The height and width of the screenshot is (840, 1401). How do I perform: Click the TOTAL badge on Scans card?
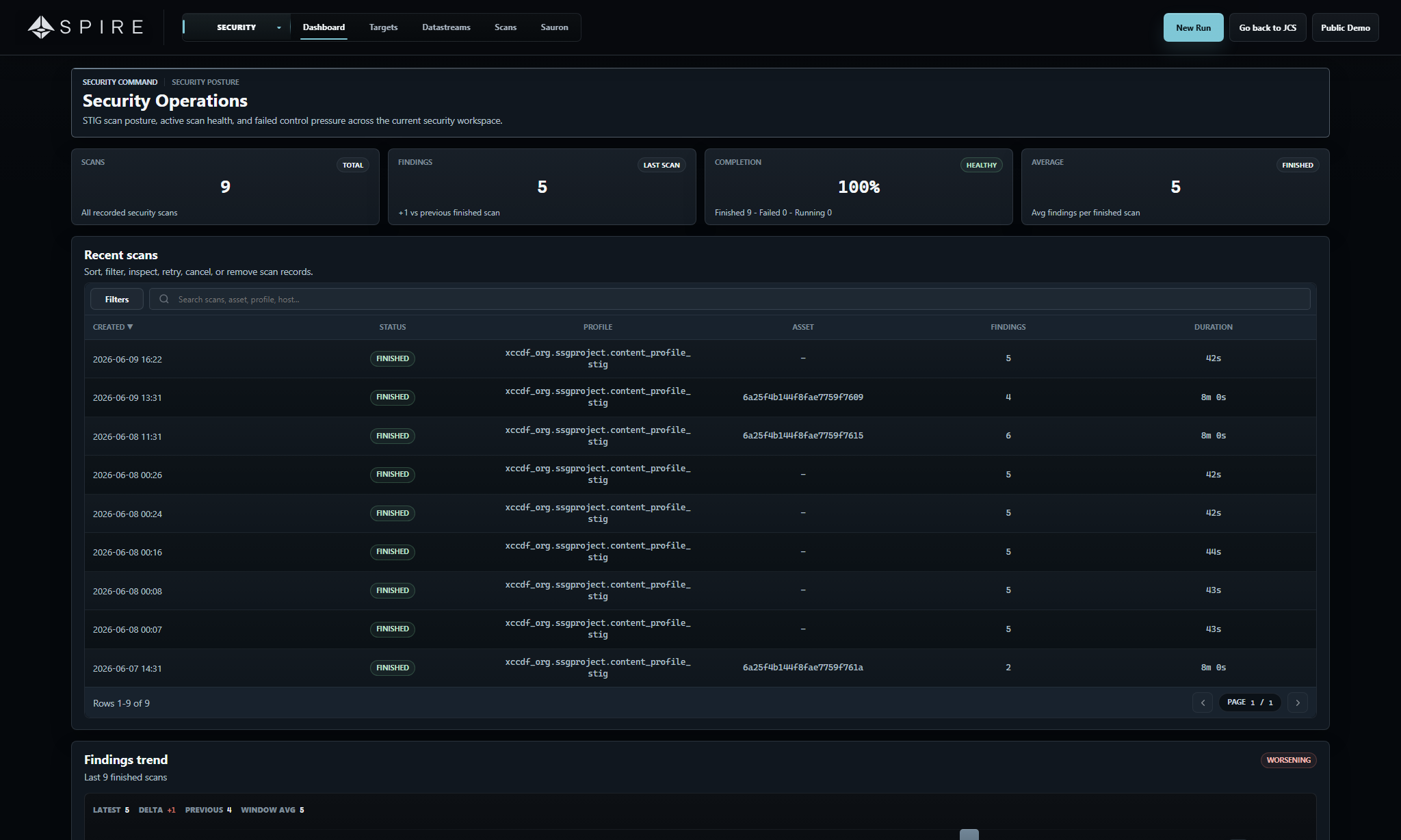click(353, 165)
